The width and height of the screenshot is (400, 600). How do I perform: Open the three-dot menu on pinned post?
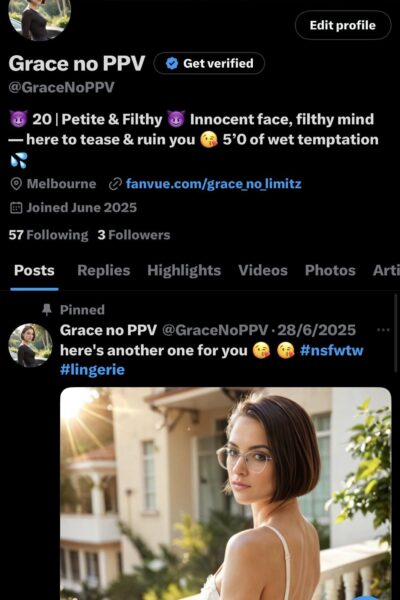coord(383,330)
